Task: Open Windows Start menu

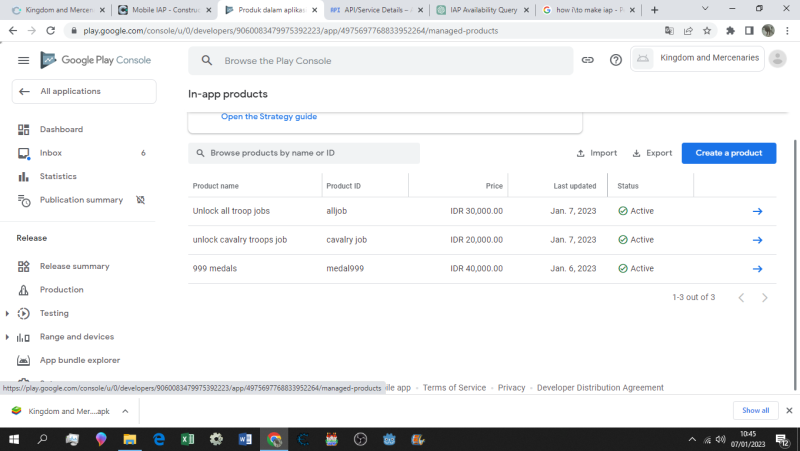Action: (x=14, y=439)
